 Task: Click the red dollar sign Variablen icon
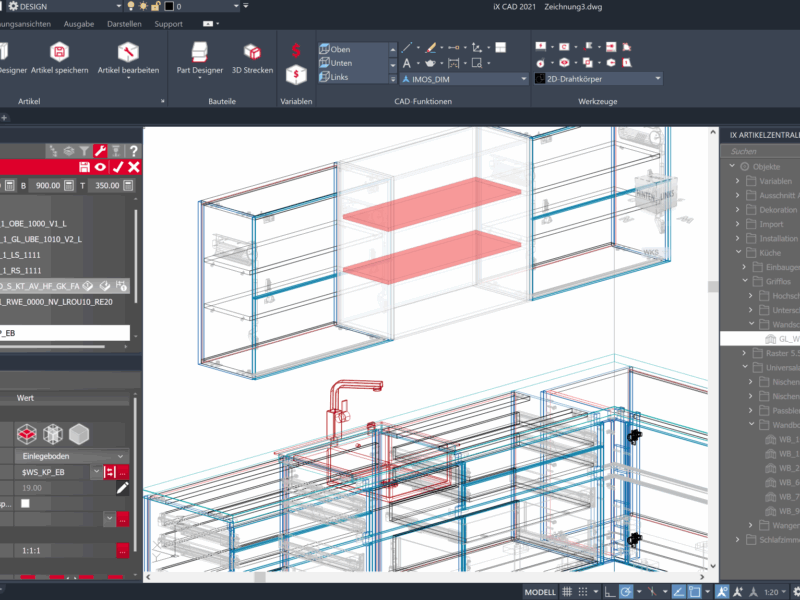point(296,50)
